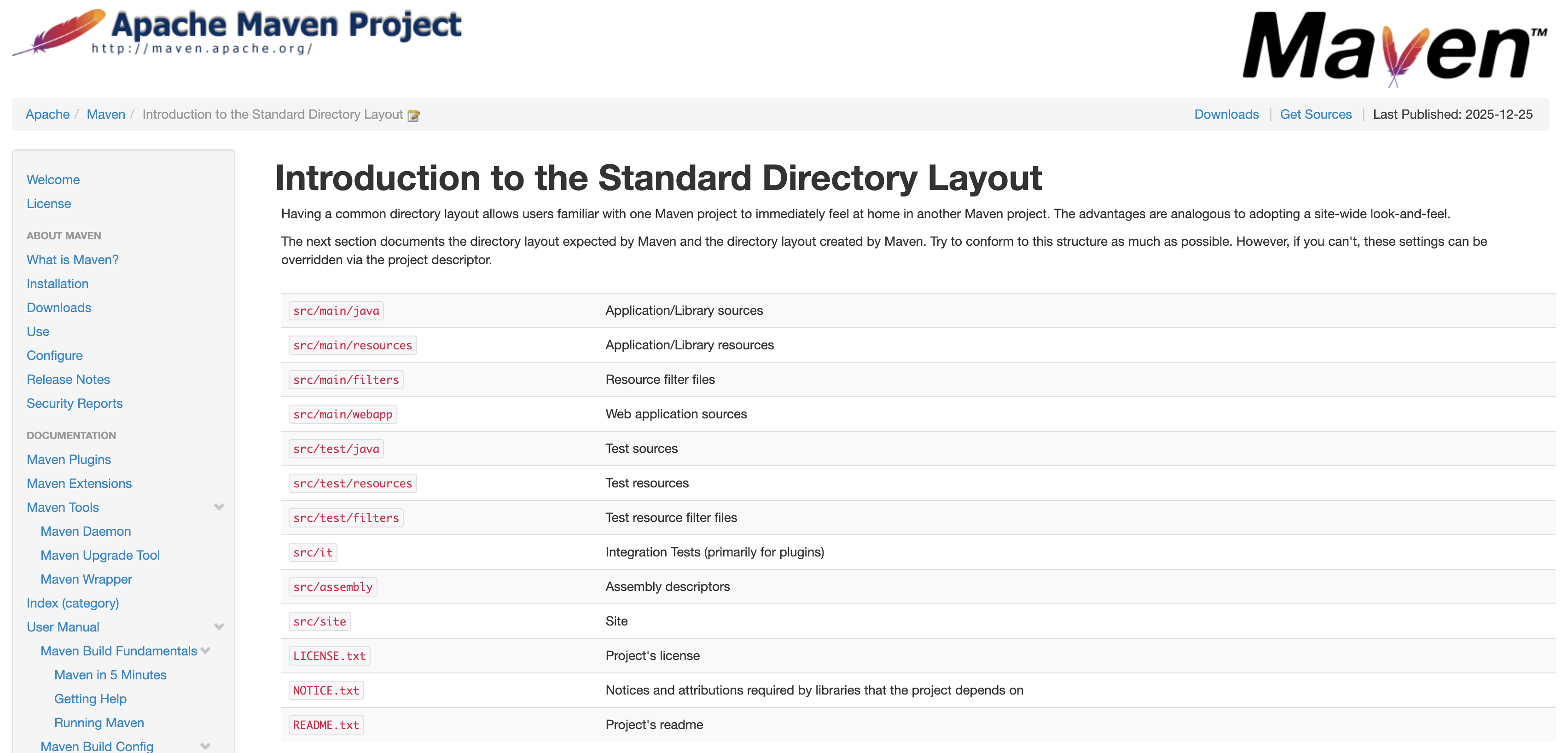Open the Get Sources link
This screenshot has height=753, width=1568.
click(1315, 115)
